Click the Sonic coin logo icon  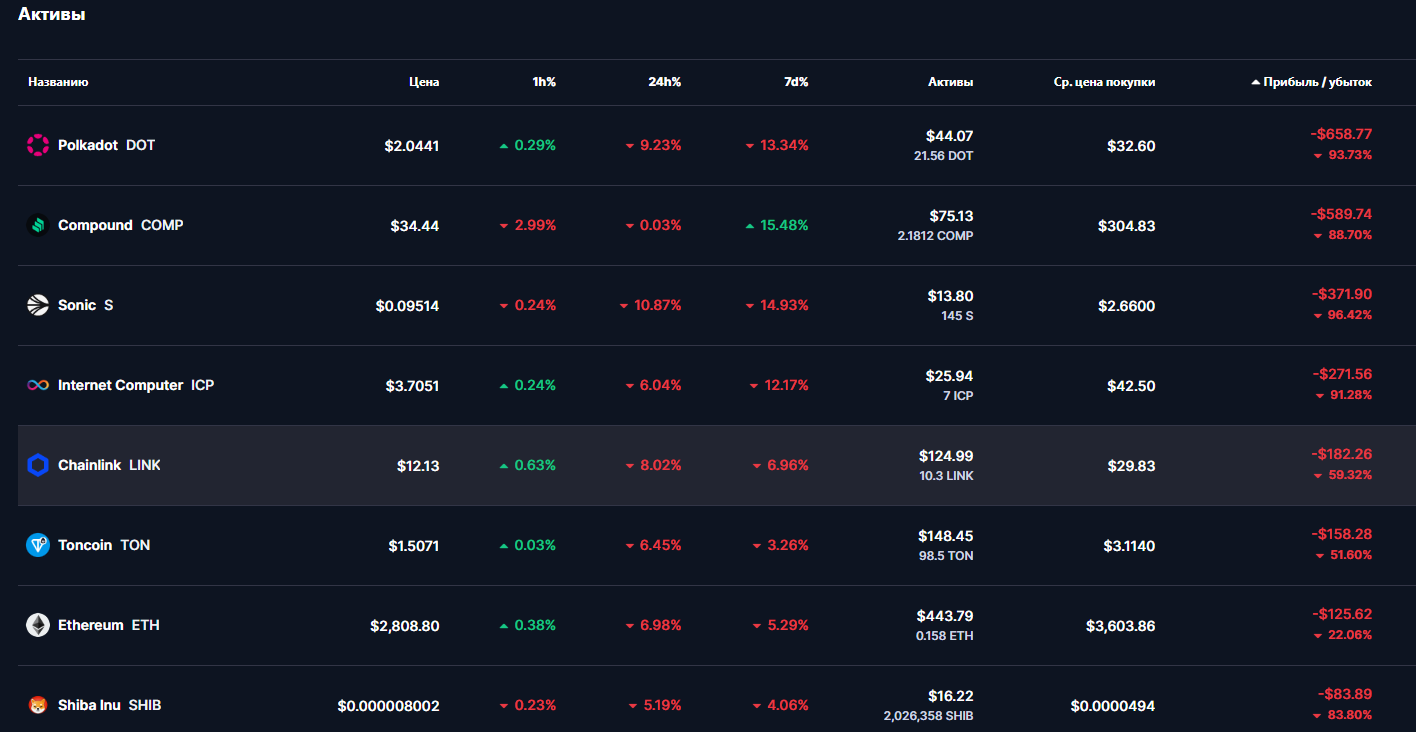(x=37, y=305)
